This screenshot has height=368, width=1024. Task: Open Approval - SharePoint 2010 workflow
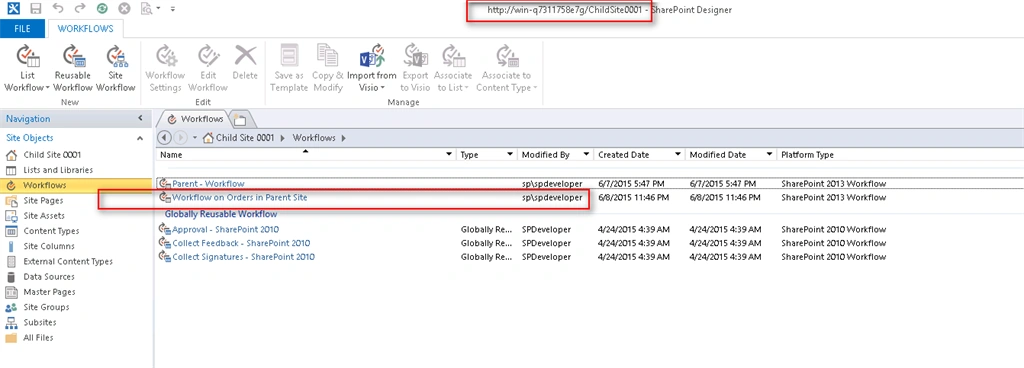click(225, 229)
